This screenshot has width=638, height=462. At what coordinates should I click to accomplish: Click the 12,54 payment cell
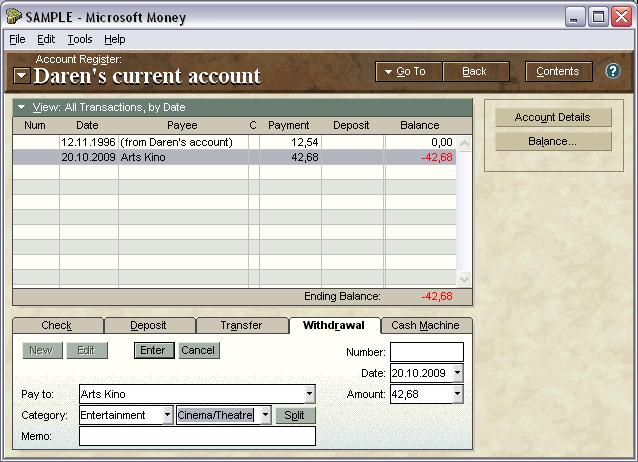[291, 142]
